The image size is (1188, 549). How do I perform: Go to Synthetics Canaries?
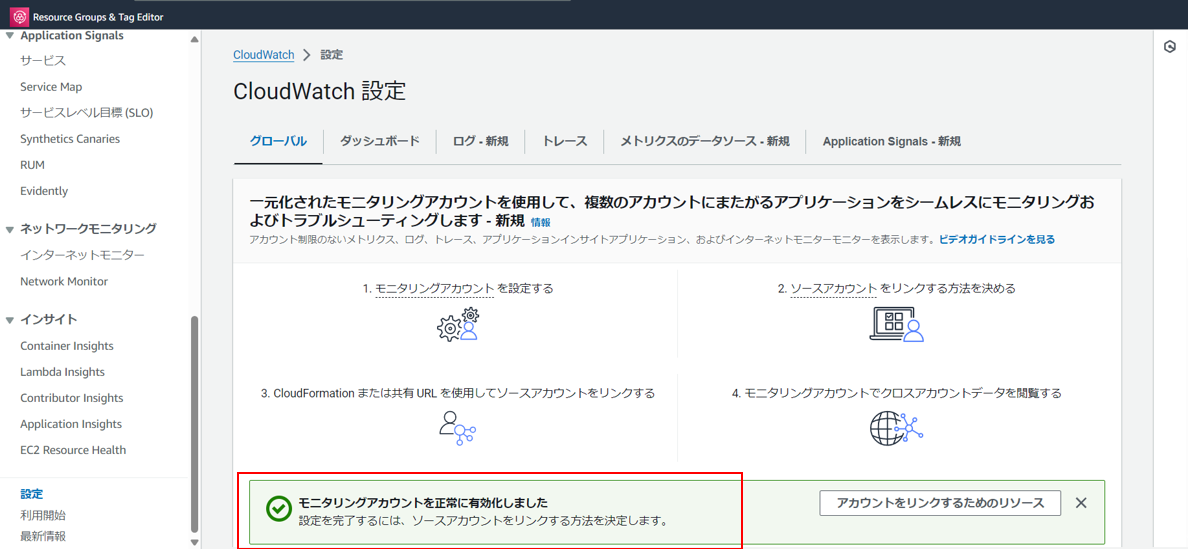coord(70,139)
